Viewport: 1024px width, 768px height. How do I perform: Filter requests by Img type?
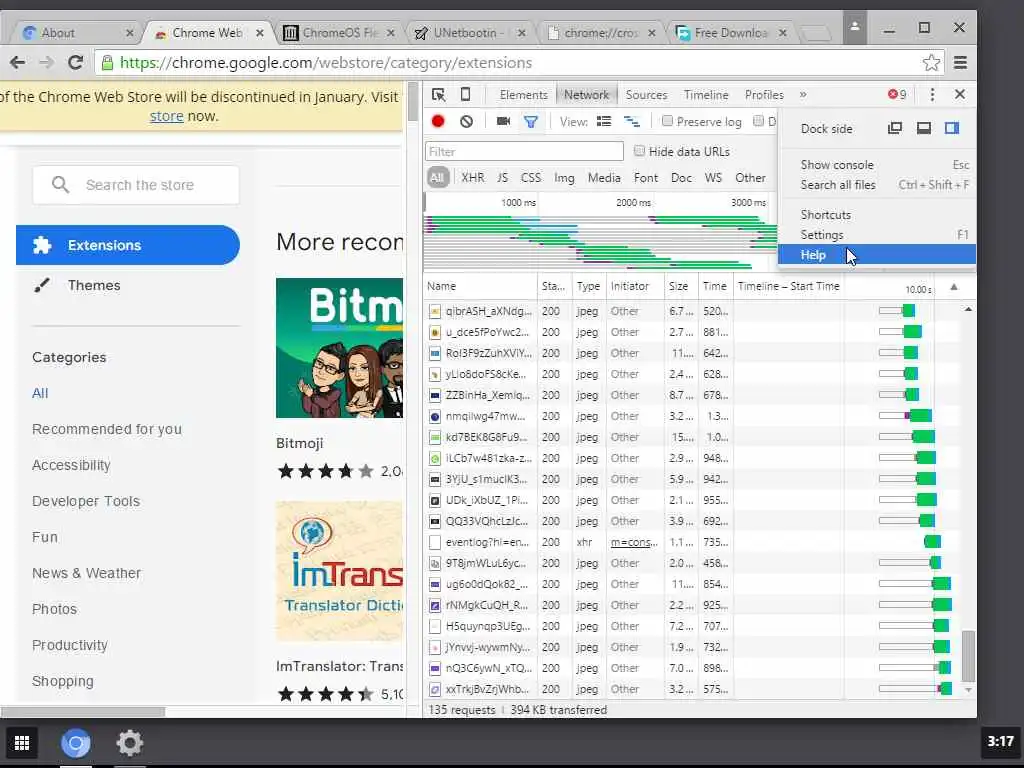tap(564, 178)
